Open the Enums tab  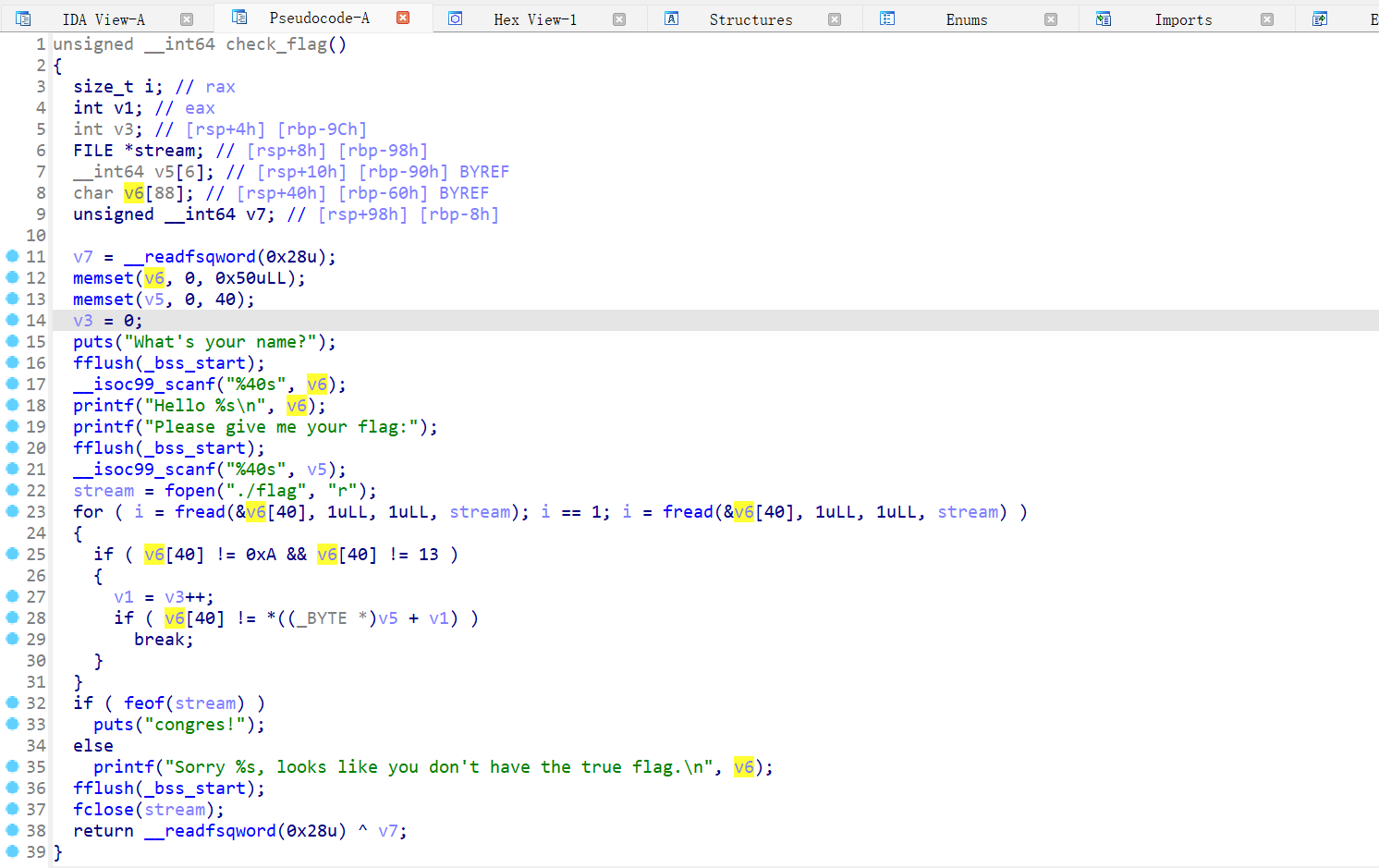966,19
